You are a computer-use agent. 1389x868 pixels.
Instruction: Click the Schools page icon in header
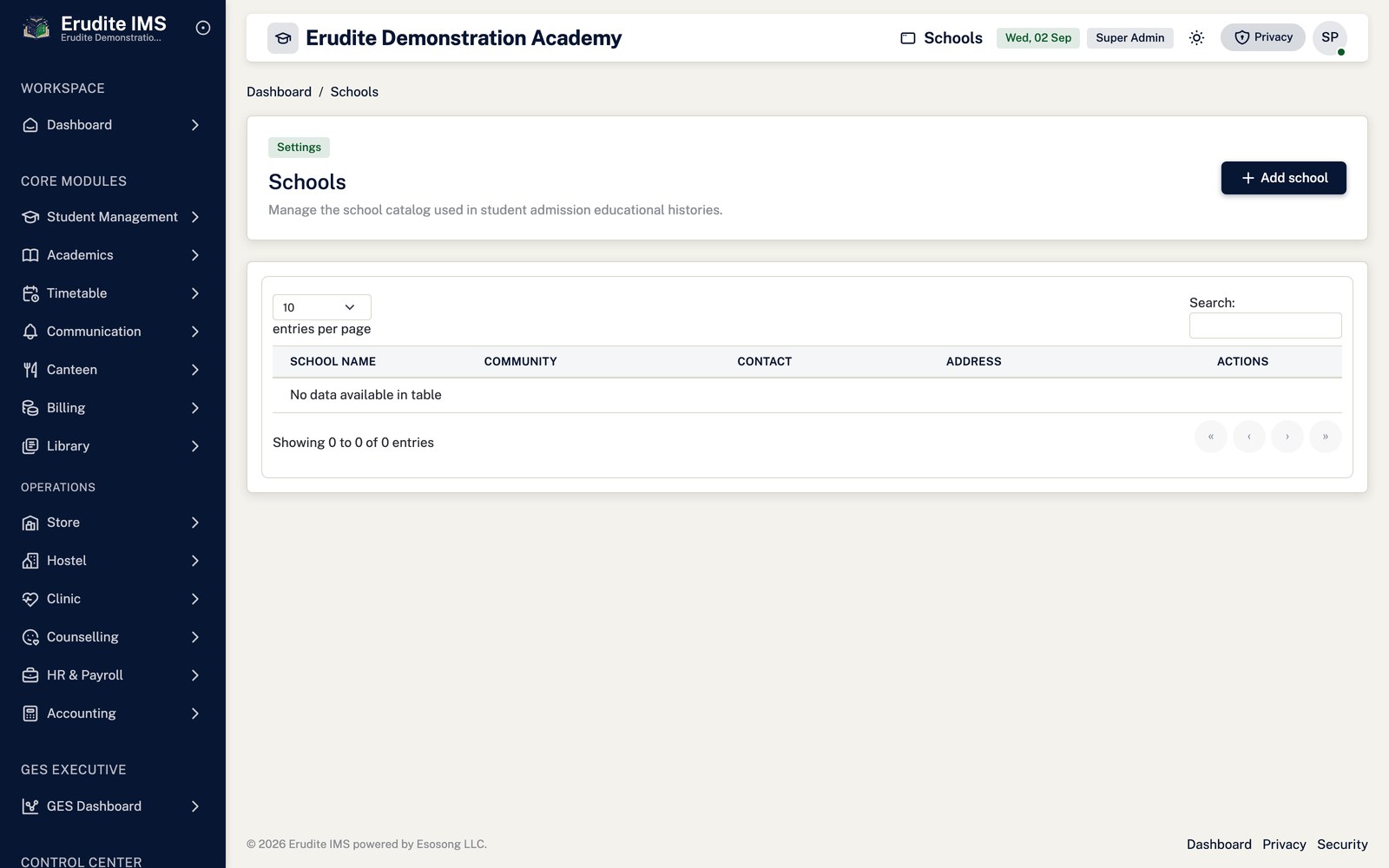(908, 38)
